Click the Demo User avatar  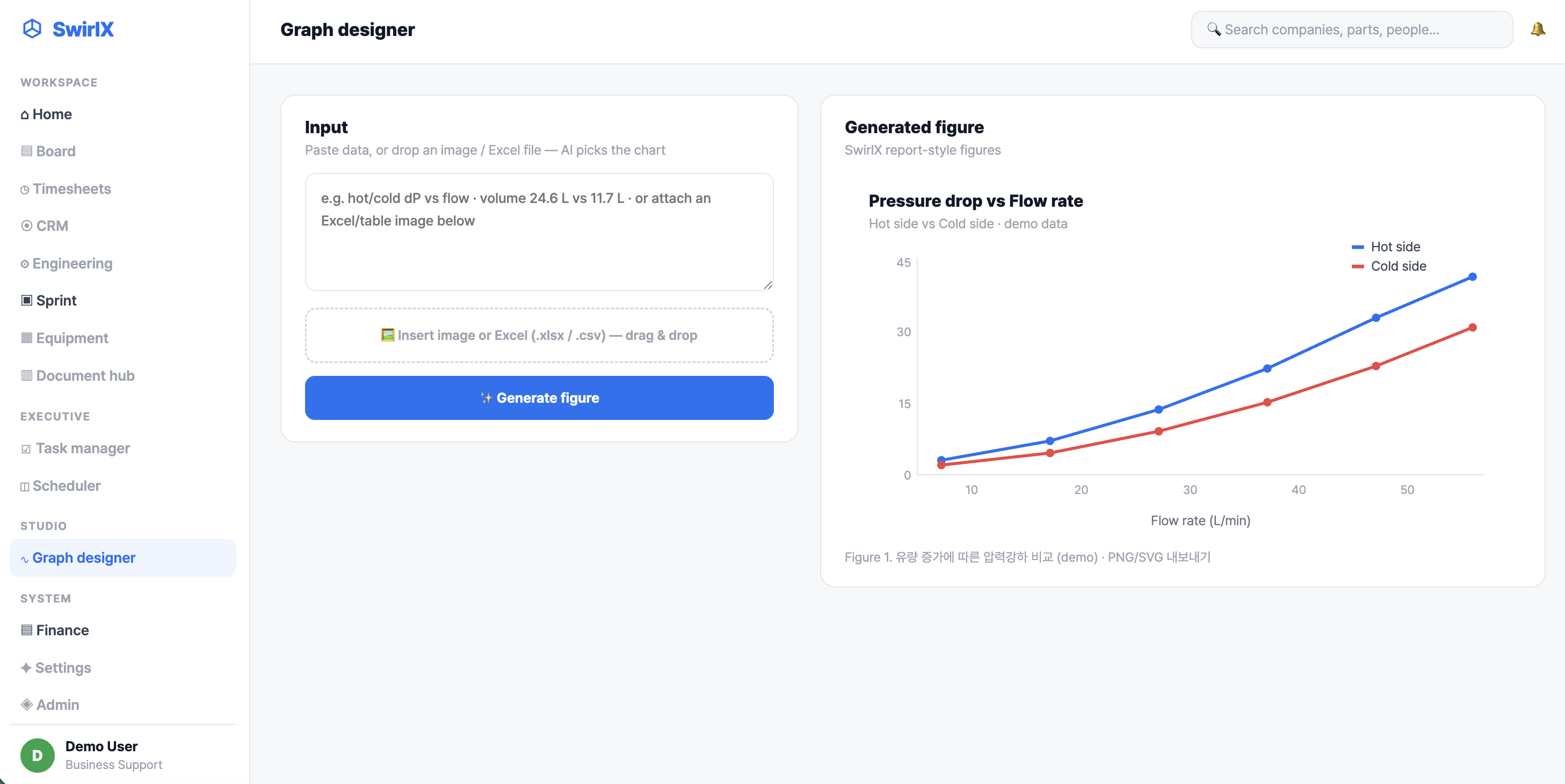38,755
